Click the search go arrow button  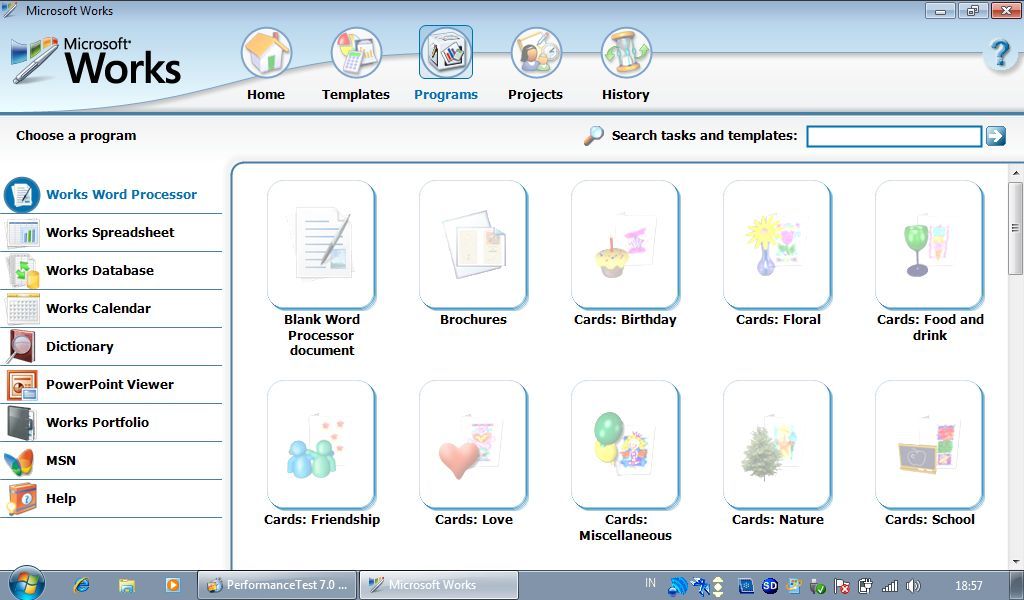point(995,136)
